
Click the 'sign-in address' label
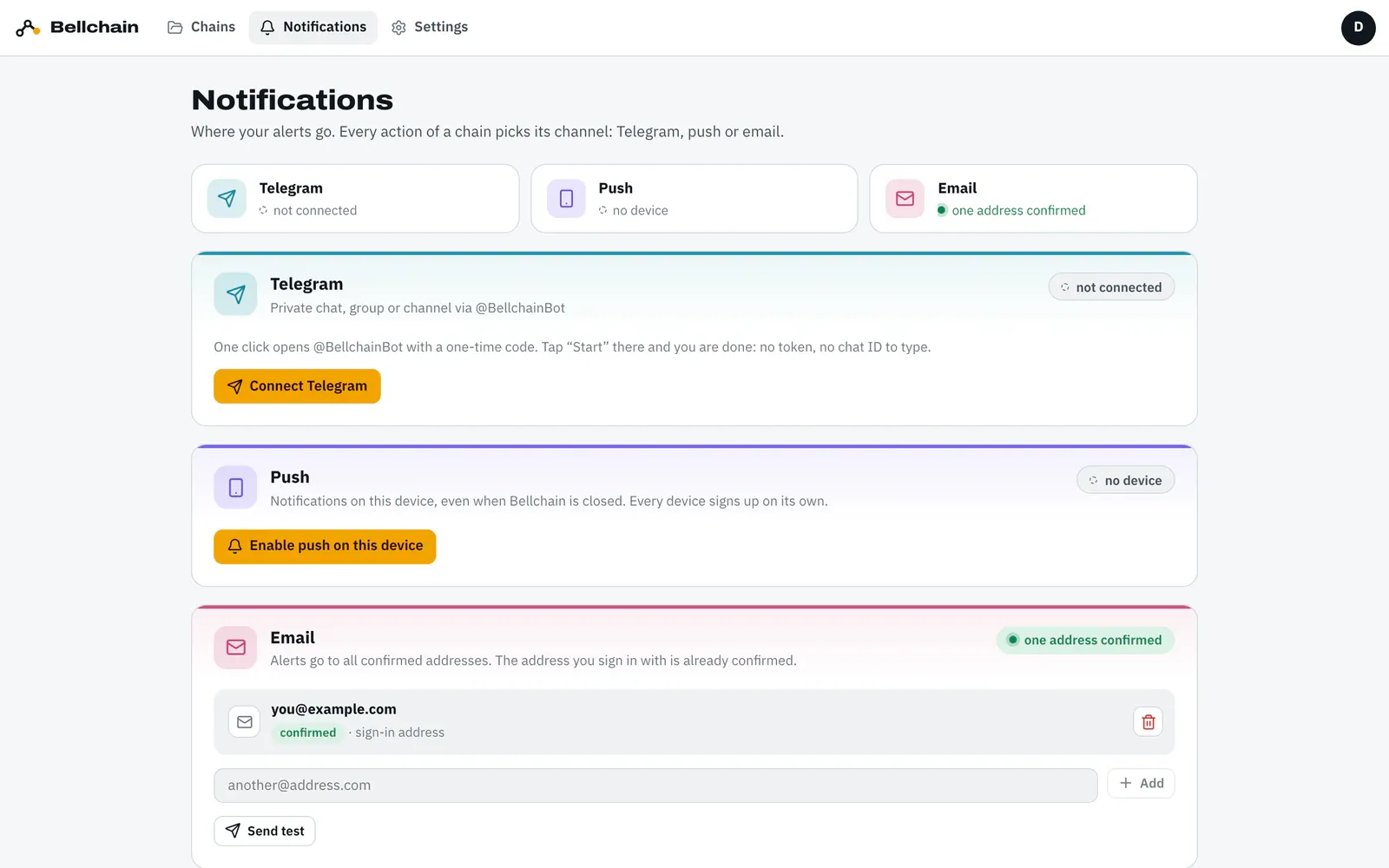[399, 733]
